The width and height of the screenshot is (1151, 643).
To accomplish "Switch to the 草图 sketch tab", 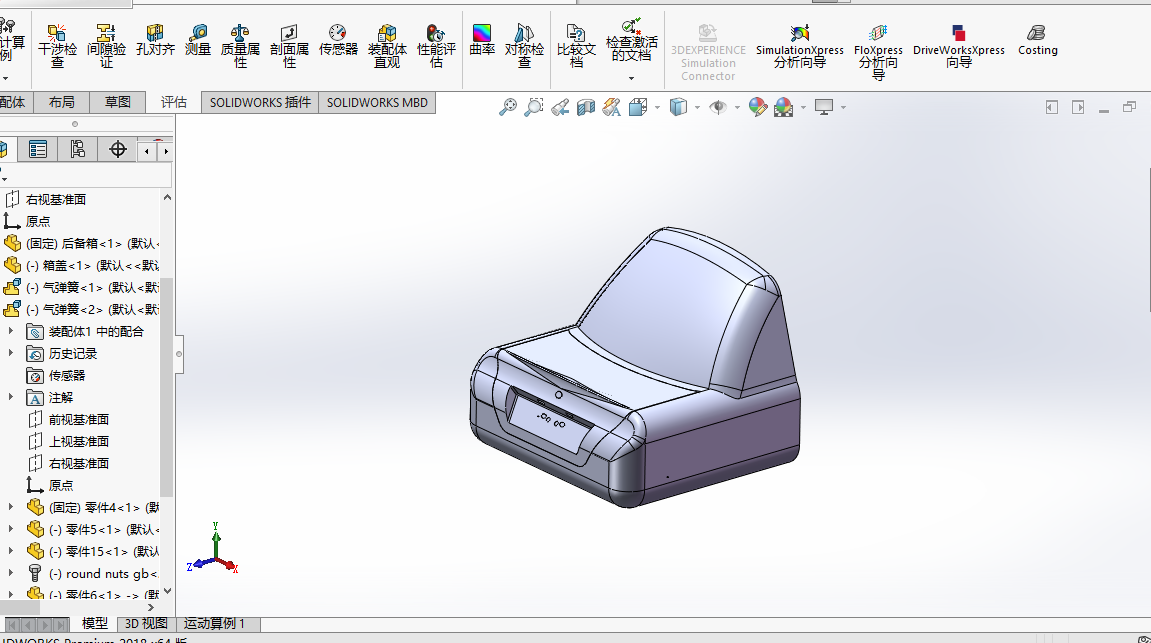I will pos(118,102).
